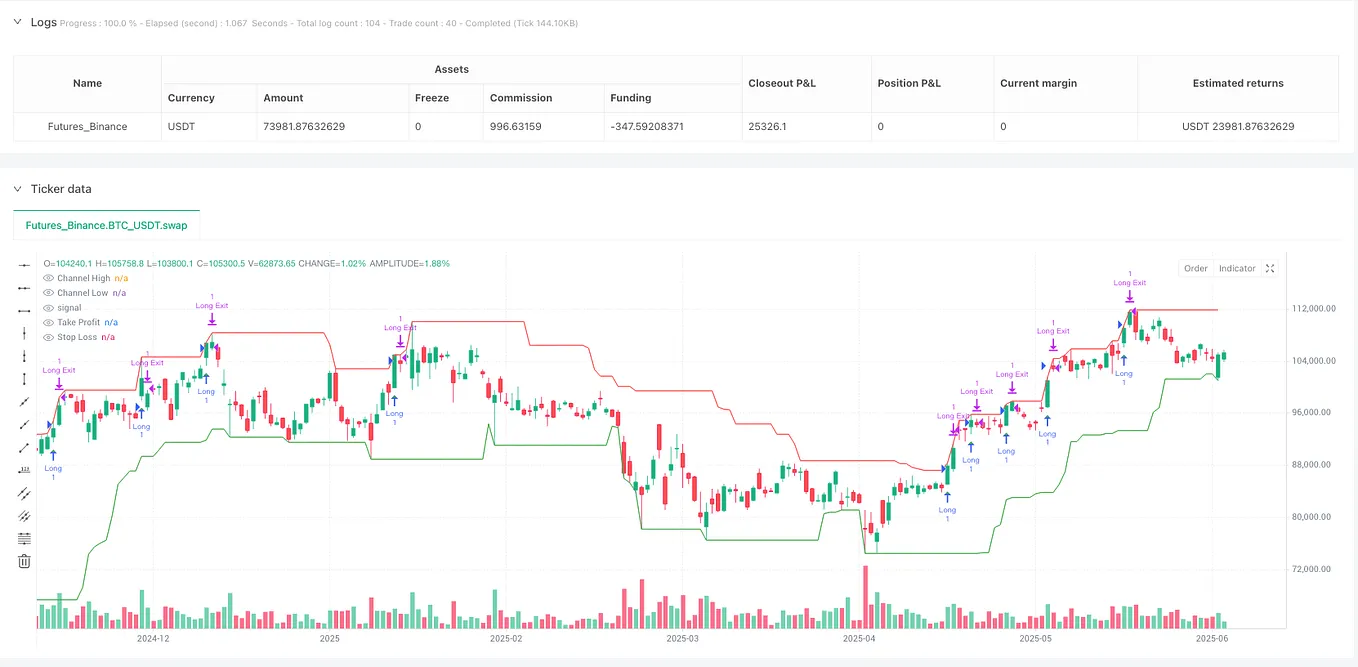1358x667 pixels.
Task: Hide the Stop Loss line
Action: [x=48, y=337]
